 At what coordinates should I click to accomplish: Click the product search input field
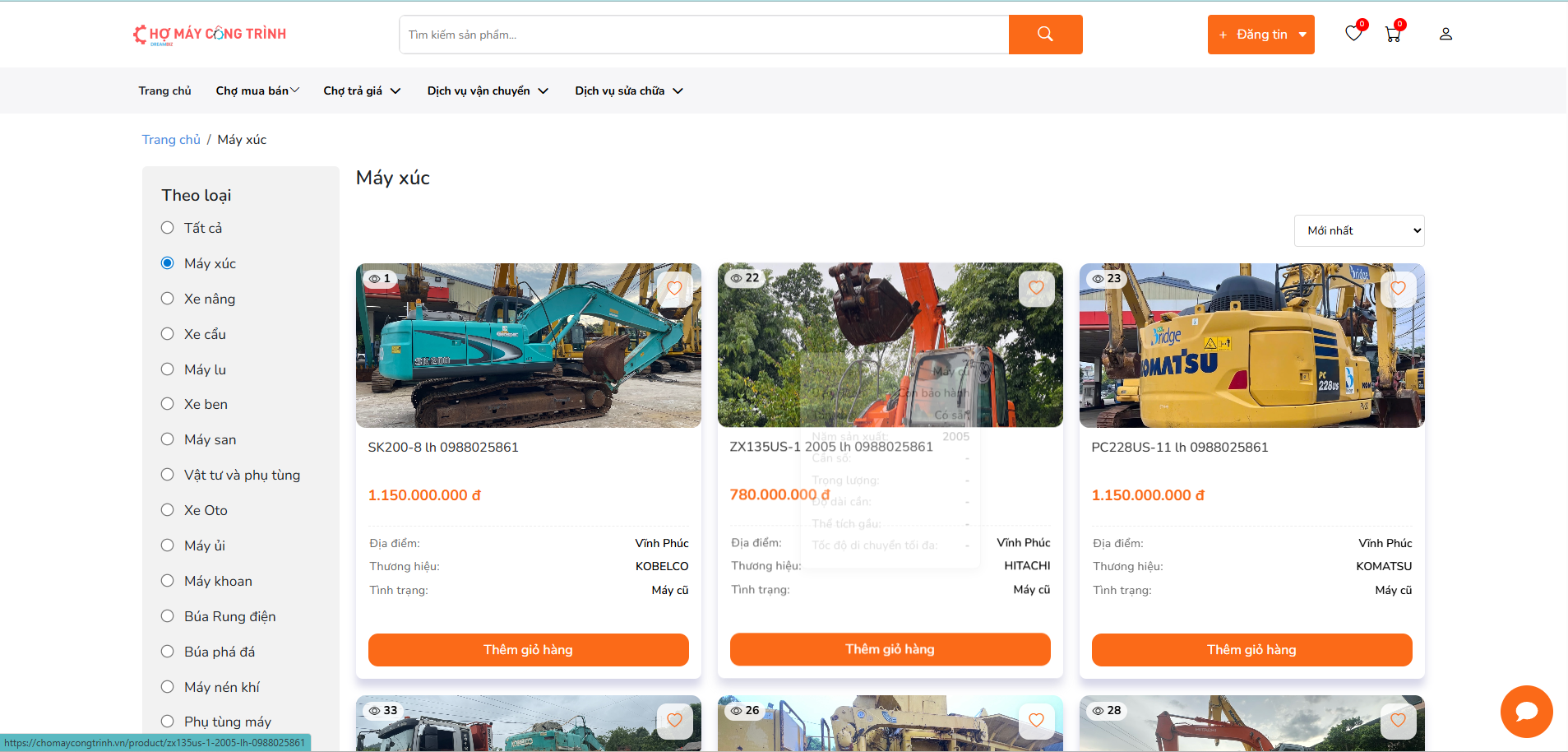704,35
